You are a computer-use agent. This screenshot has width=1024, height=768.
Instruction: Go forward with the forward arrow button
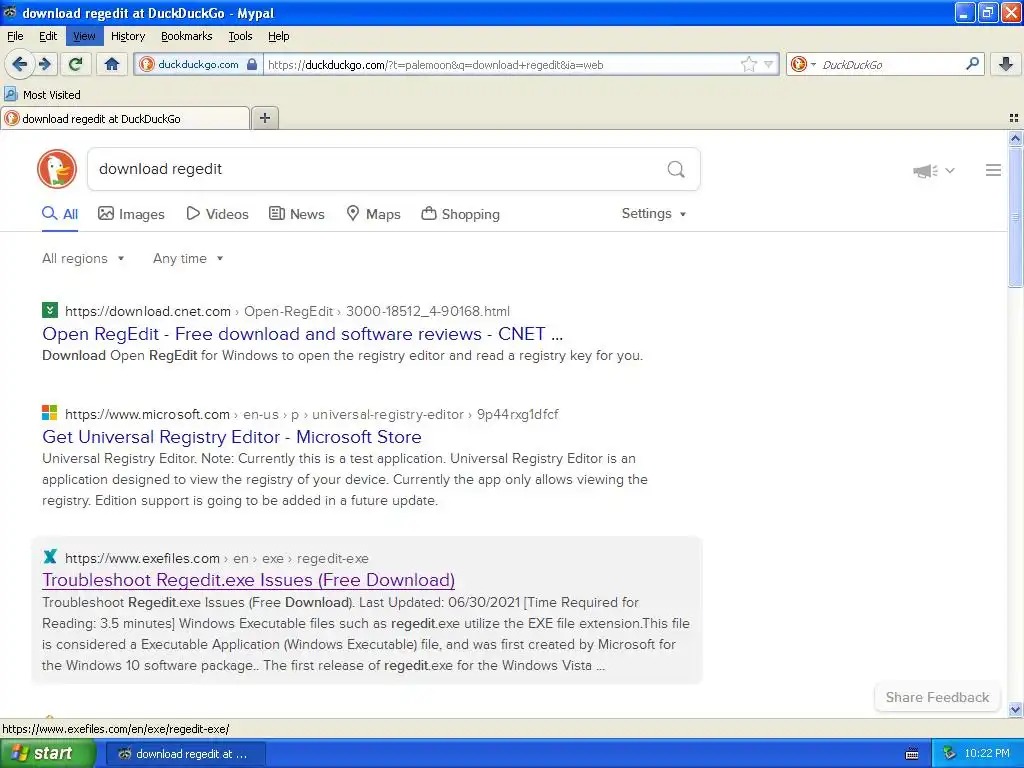pyautogui.click(x=44, y=64)
